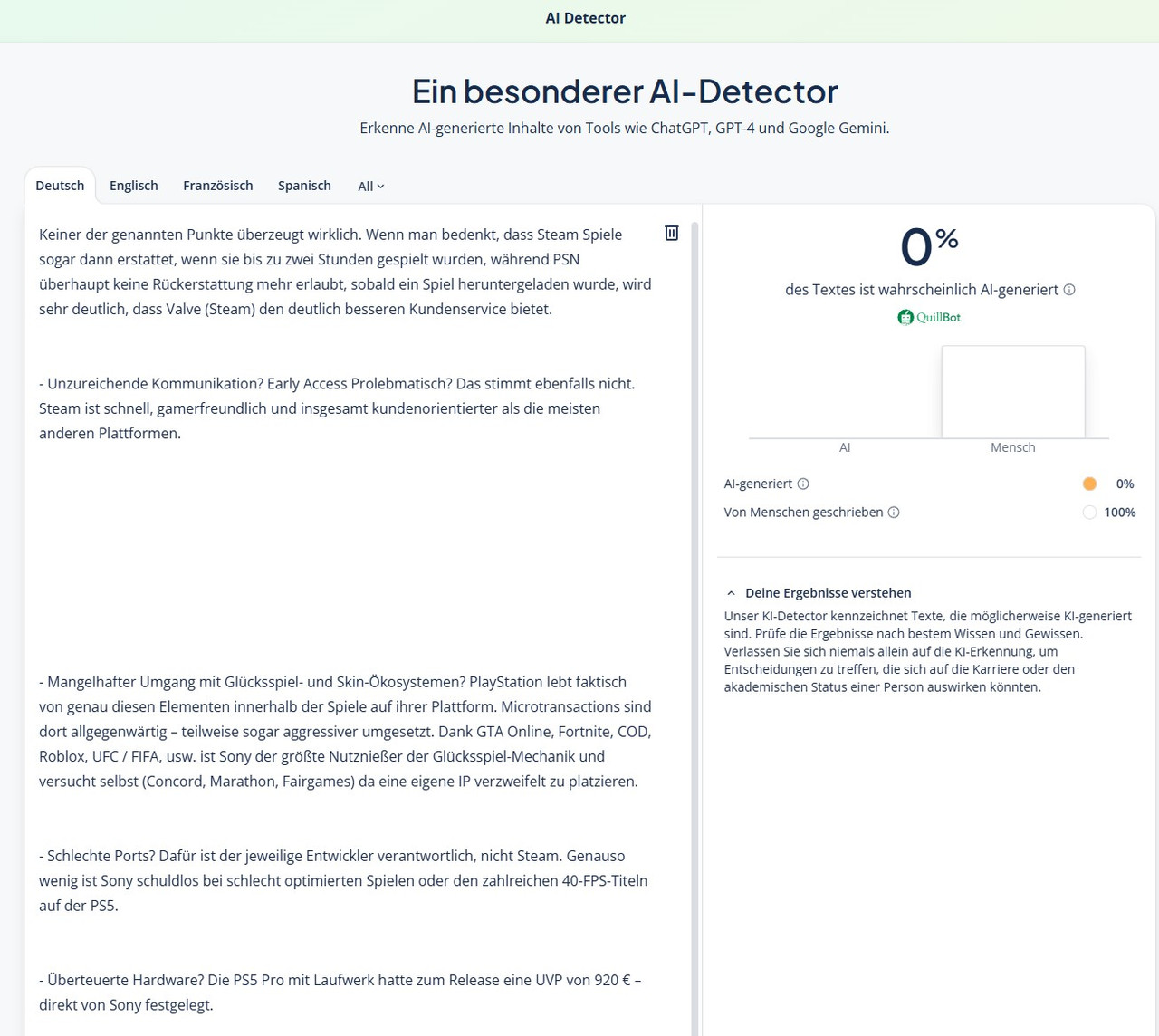Delete the text with the trash icon
The width and height of the screenshot is (1159, 1036).
pyautogui.click(x=672, y=233)
